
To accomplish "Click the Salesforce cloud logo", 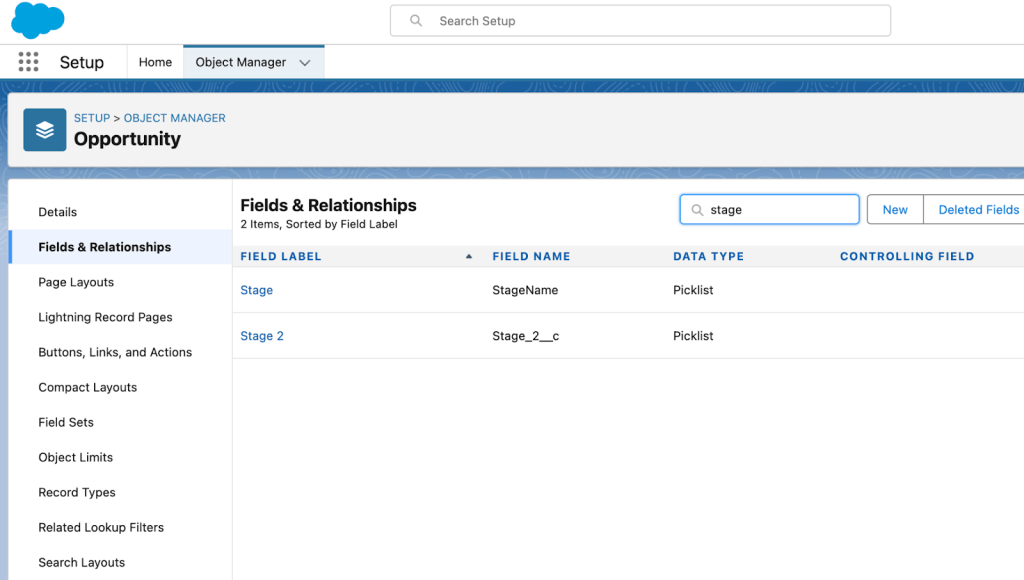I will pyautogui.click(x=37, y=20).
